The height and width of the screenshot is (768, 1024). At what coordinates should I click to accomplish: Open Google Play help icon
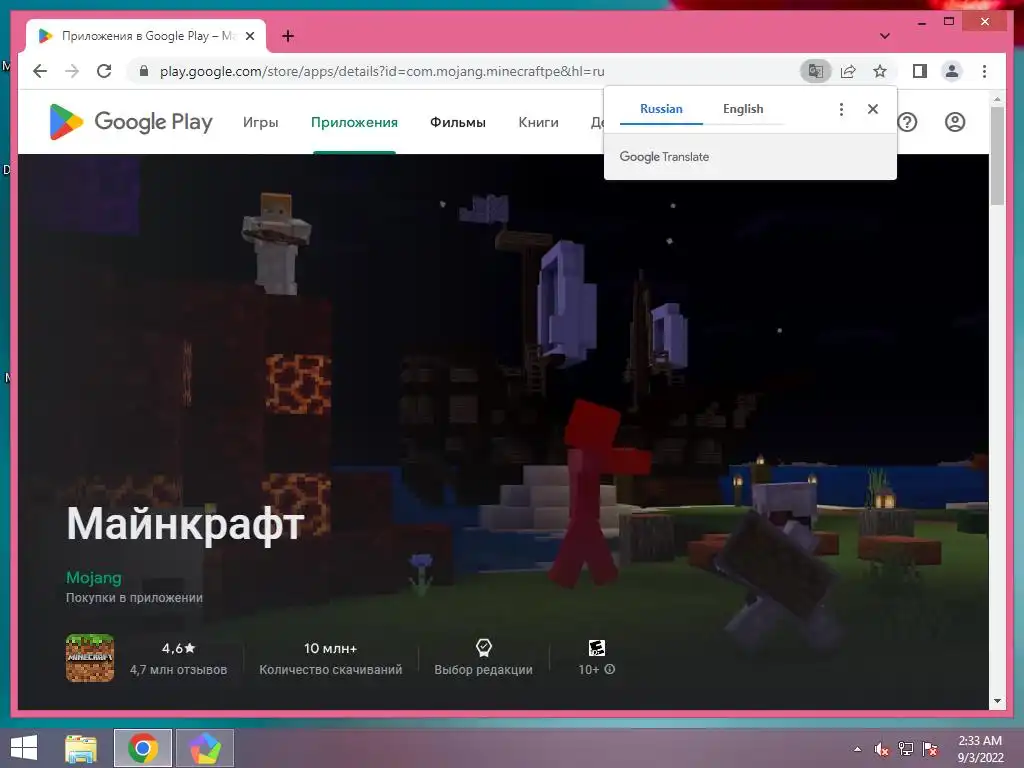pyautogui.click(x=907, y=122)
